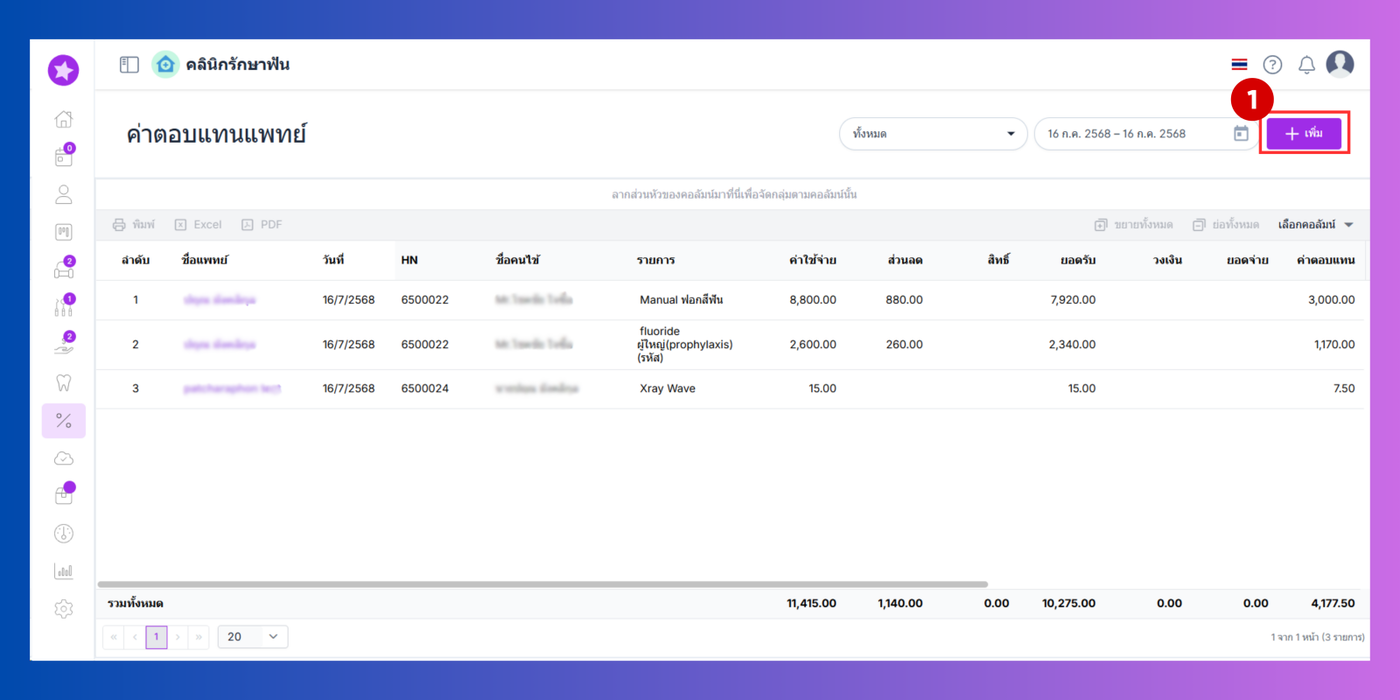Export the table with PDF button

click(262, 225)
